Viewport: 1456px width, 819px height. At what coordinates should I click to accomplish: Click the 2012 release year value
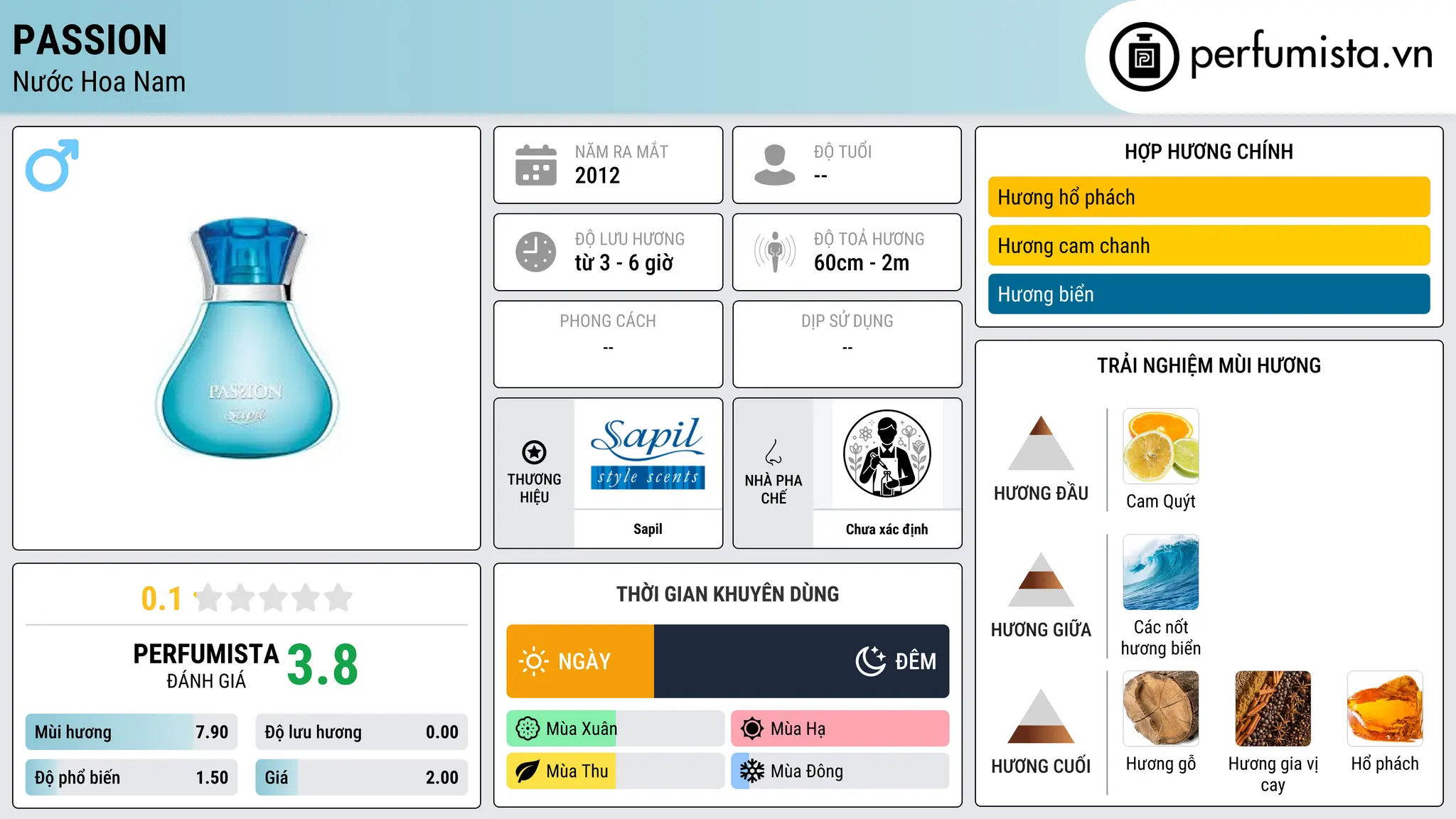coord(597,176)
